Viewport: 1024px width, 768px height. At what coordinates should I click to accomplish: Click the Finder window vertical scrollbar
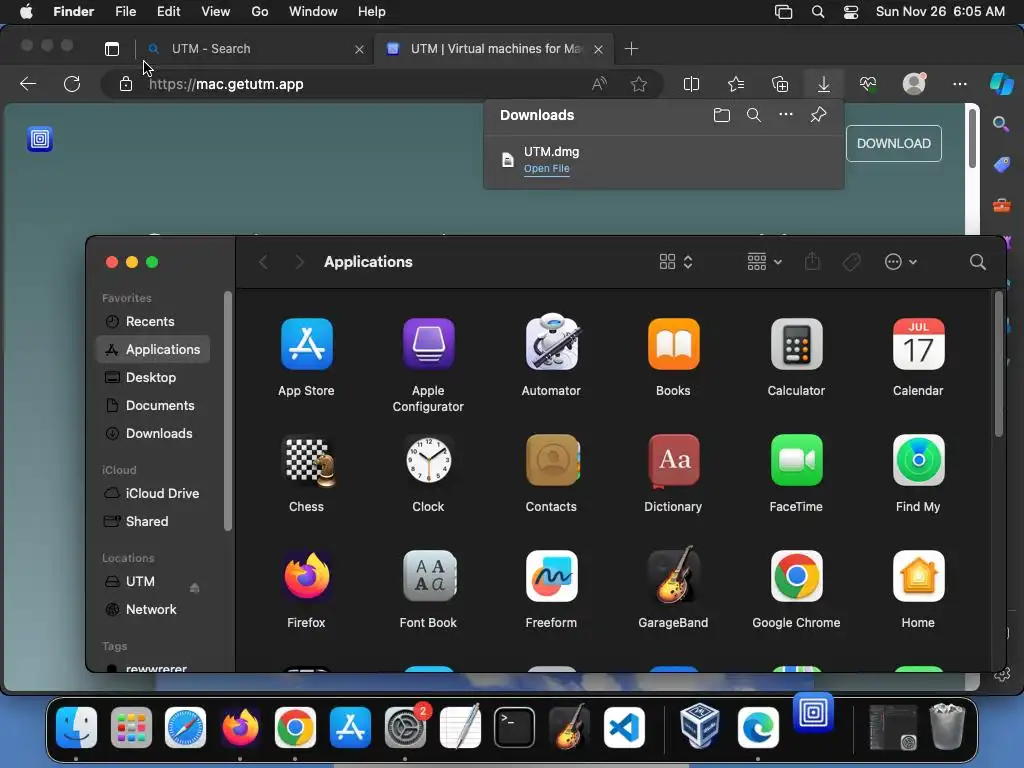(999, 364)
